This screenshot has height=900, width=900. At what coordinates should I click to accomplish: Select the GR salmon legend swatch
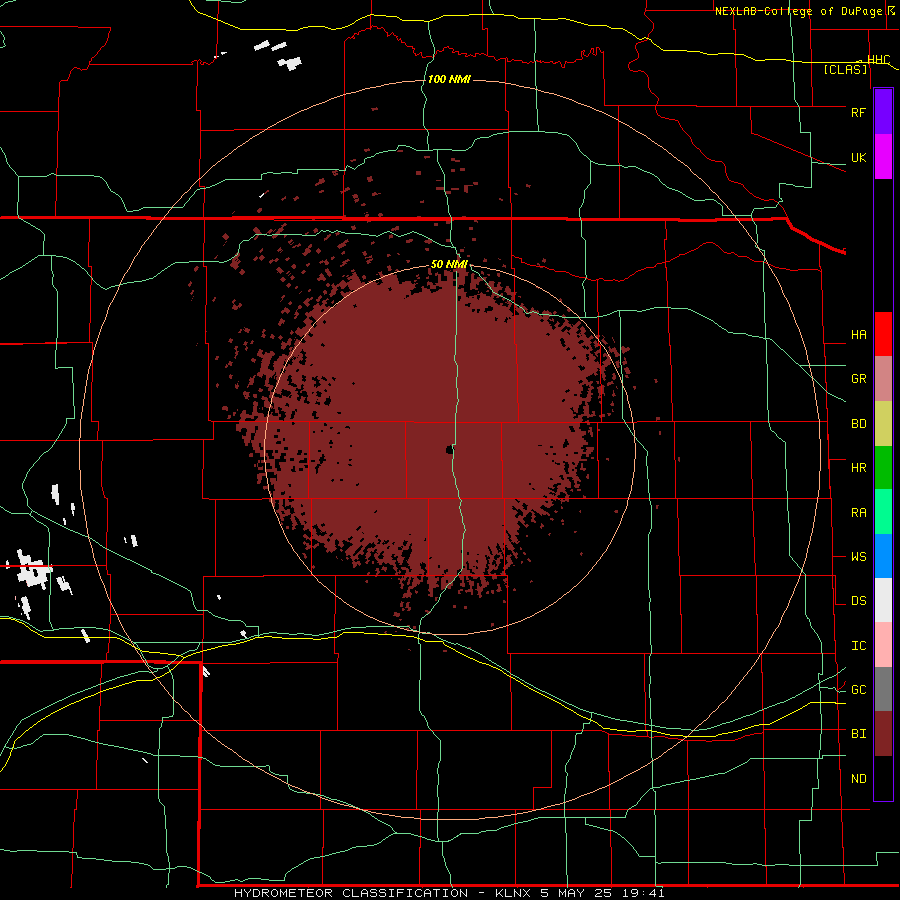[883, 379]
